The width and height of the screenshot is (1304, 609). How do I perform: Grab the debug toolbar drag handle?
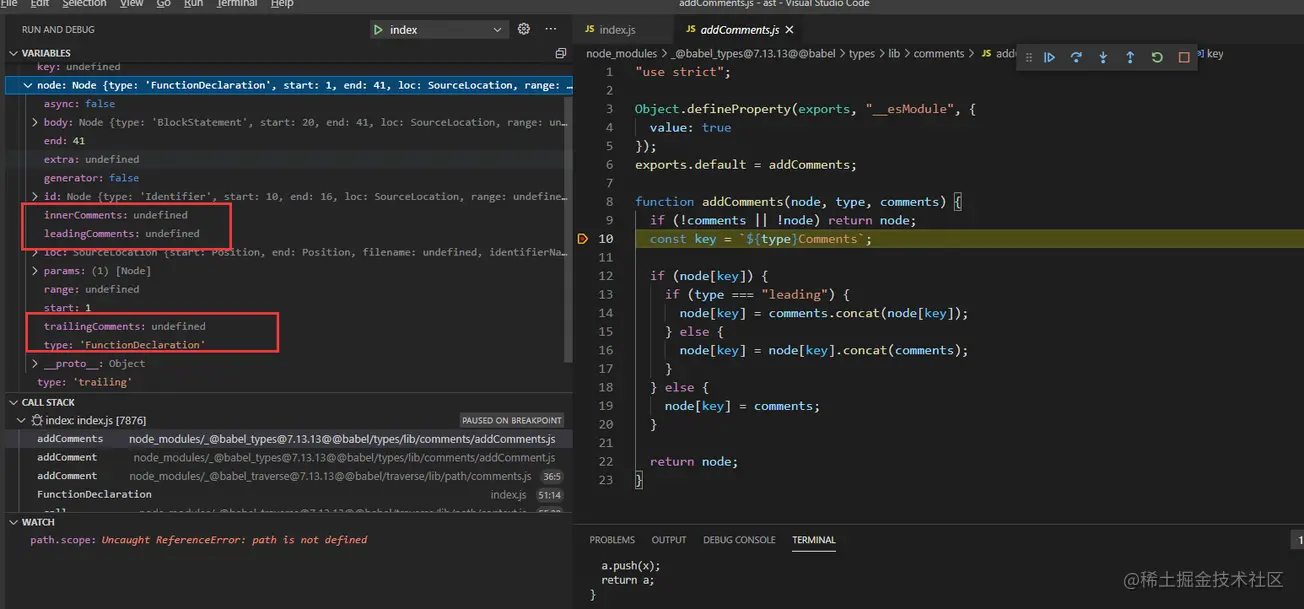pos(1029,58)
